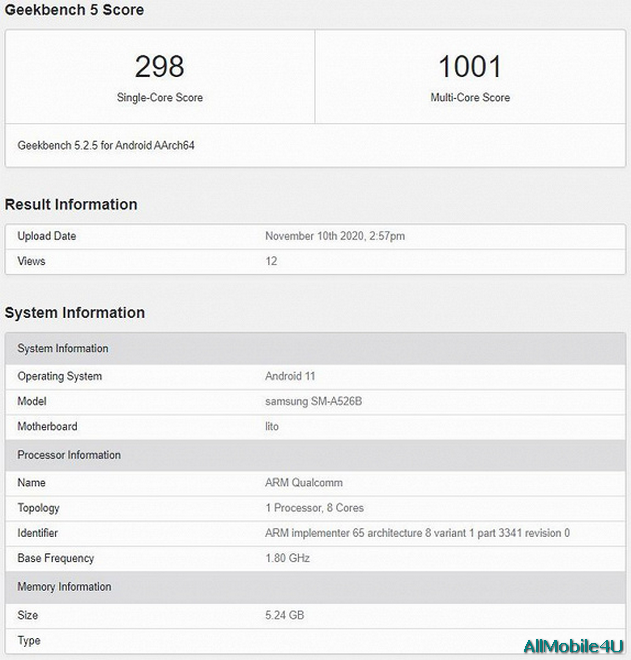Select the memory Size label
Screen dimensions: 631x660
click(28, 615)
